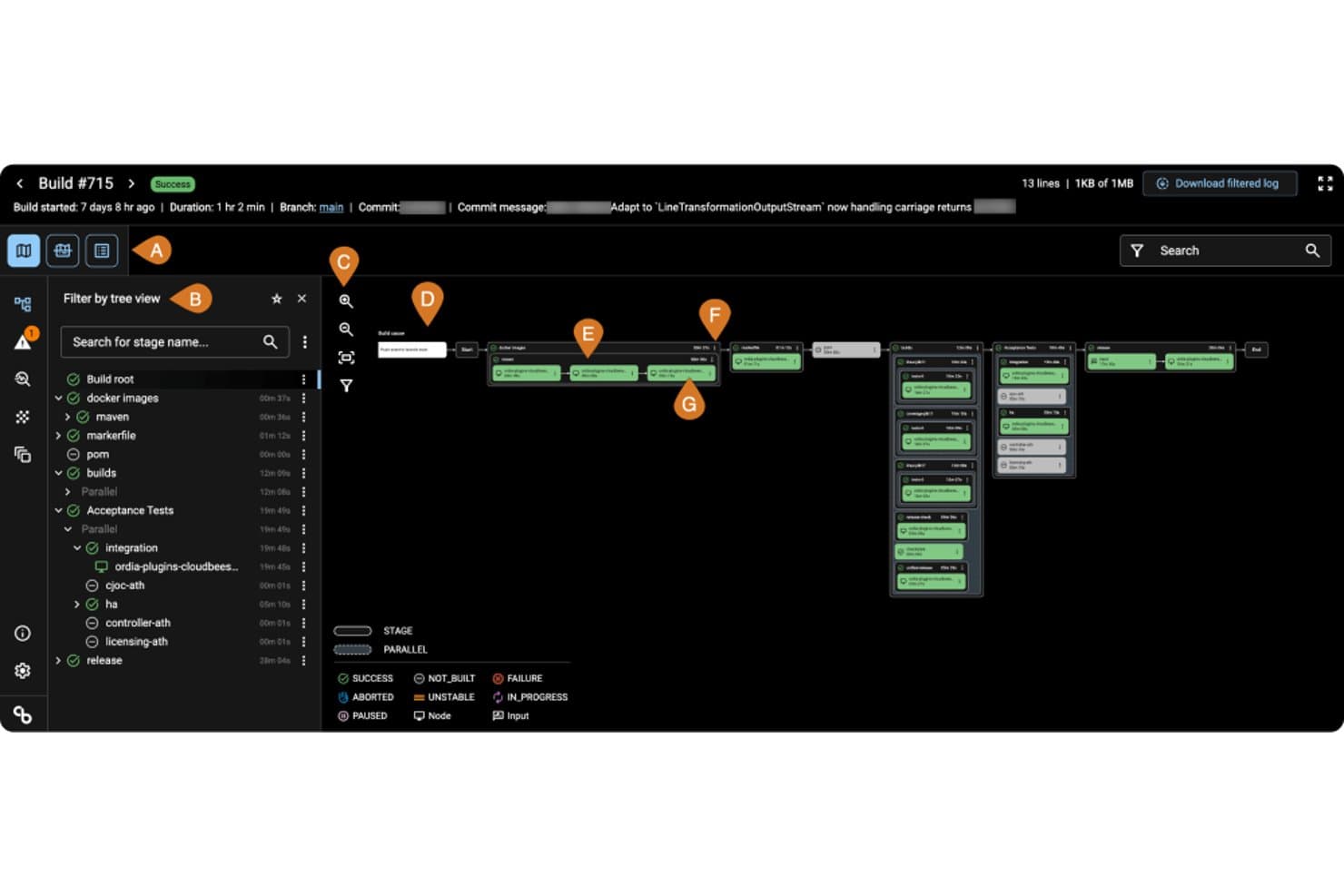Click Download filtered log button
The image size is (1344, 896).
coord(1218,183)
